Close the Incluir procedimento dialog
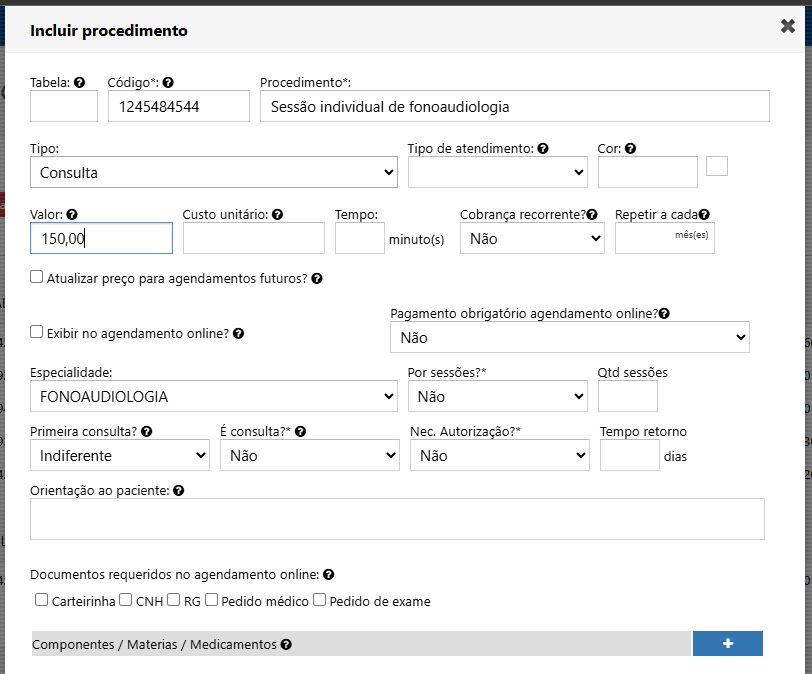The height and width of the screenshot is (674, 812). click(788, 27)
